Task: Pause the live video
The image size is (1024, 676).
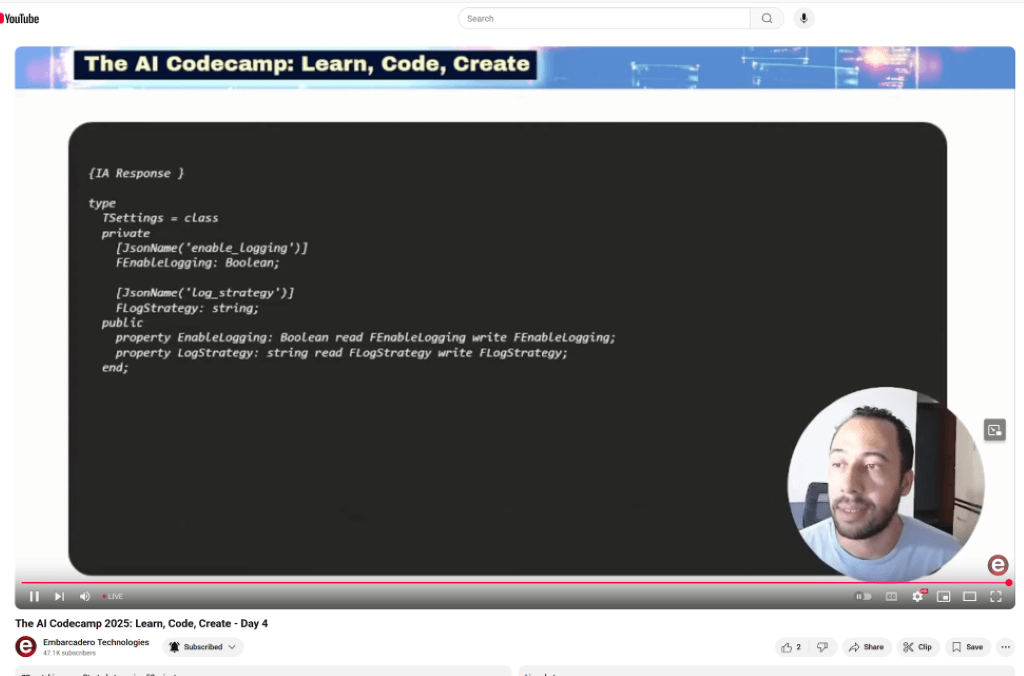Action: coord(34,596)
